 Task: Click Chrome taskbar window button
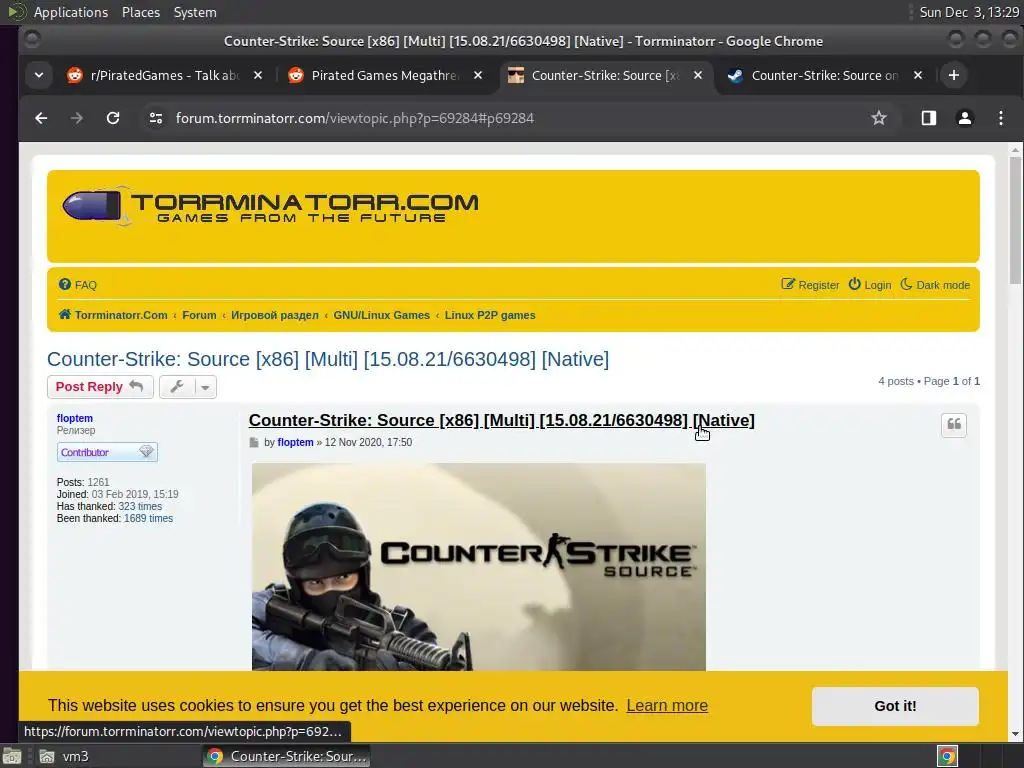pos(287,756)
